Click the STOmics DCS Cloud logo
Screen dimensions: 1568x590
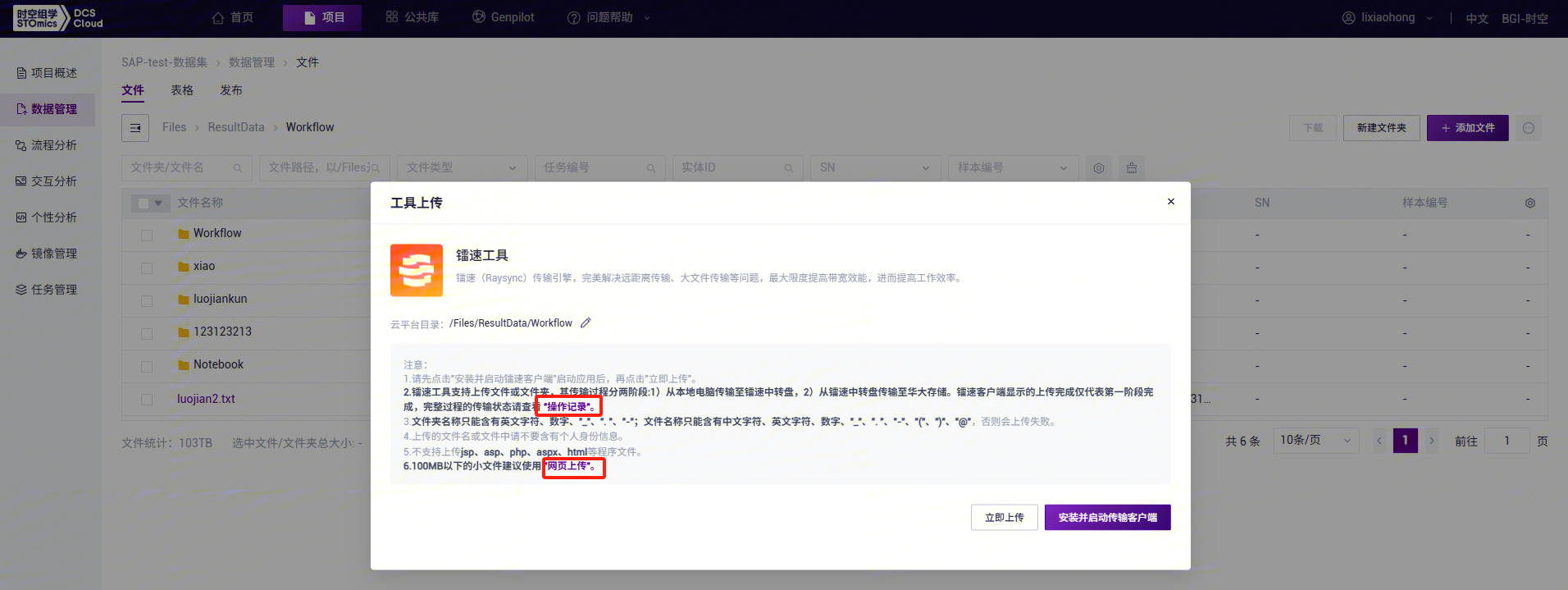coord(58,18)
